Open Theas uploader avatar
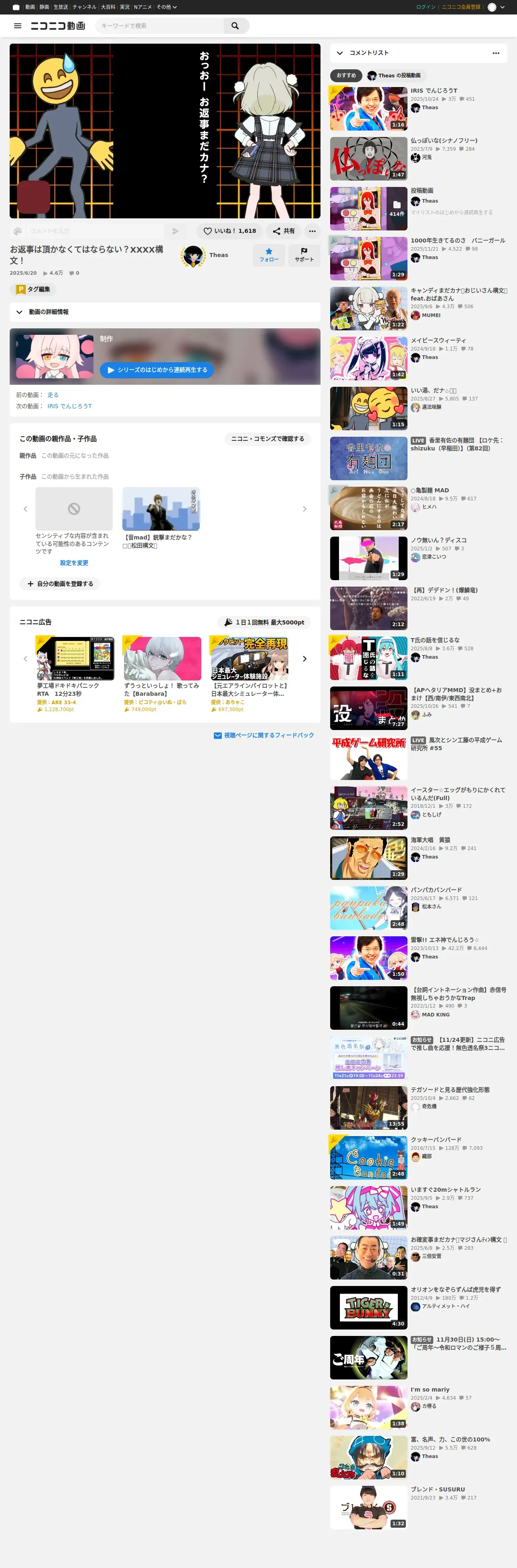Screen dimensions: 517x1568 point(193,256)
